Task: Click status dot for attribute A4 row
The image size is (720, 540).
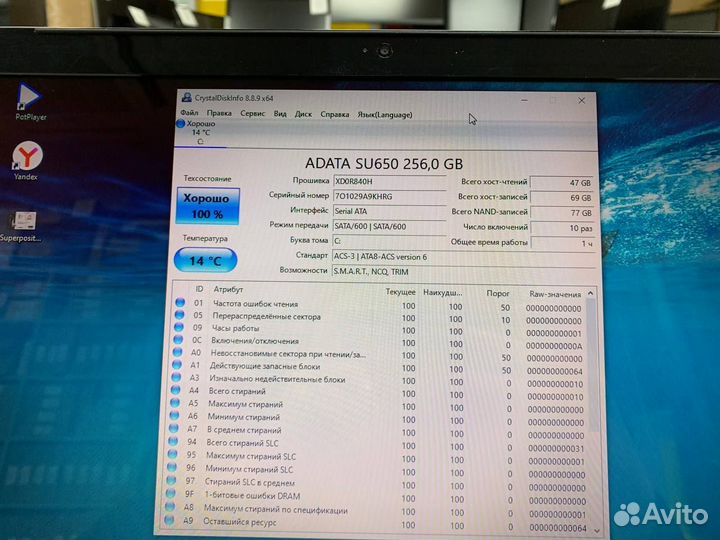Action: coord(175,390)
